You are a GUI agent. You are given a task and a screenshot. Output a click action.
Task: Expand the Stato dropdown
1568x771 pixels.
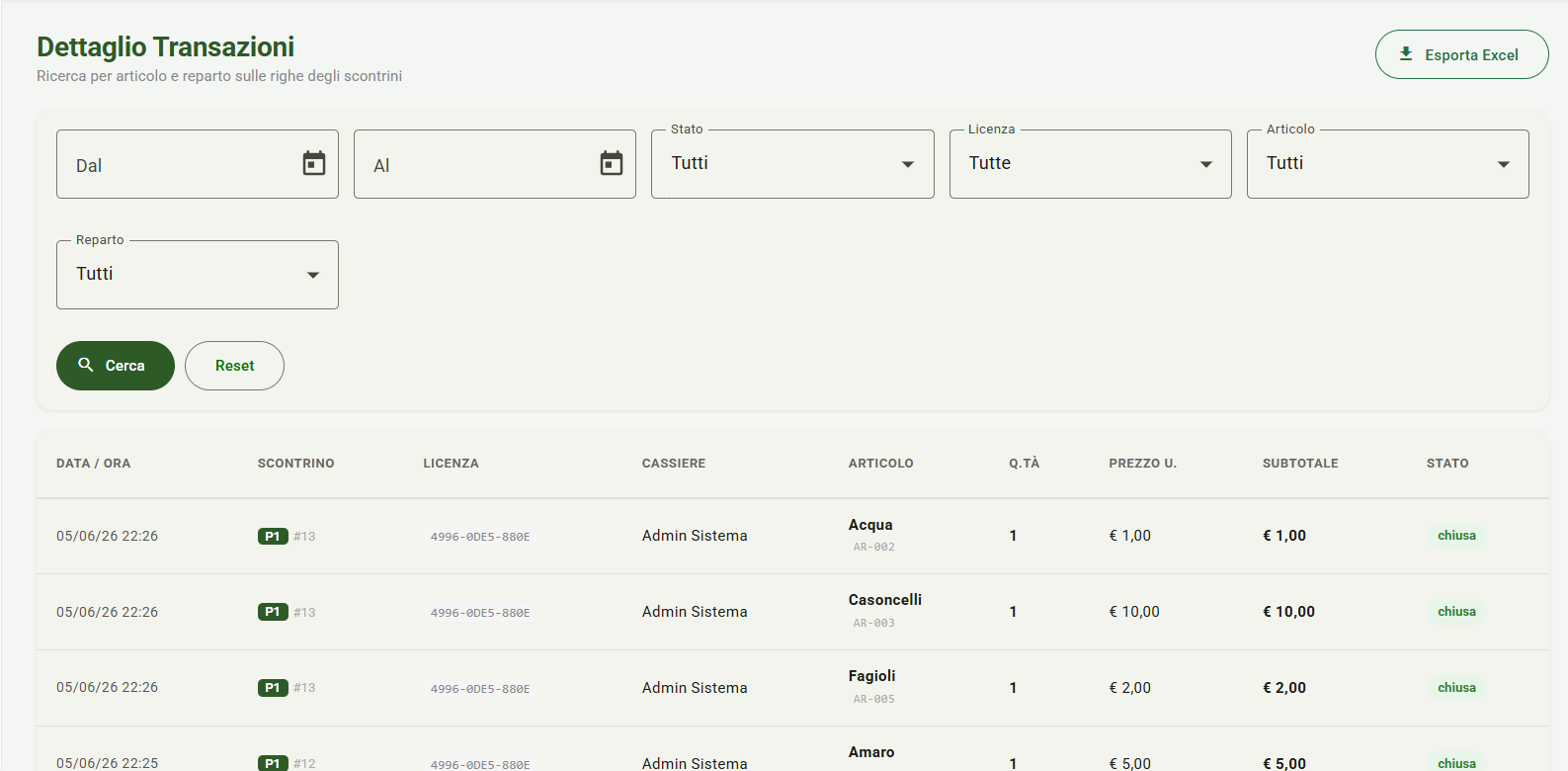click(792, 164)
